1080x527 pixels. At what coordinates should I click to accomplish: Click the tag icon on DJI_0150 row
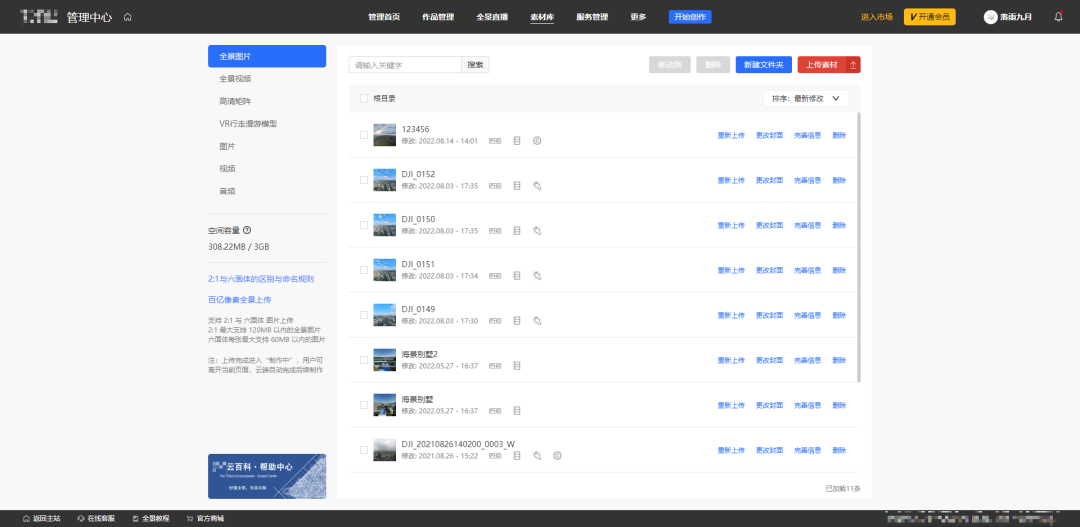point(537,231)
